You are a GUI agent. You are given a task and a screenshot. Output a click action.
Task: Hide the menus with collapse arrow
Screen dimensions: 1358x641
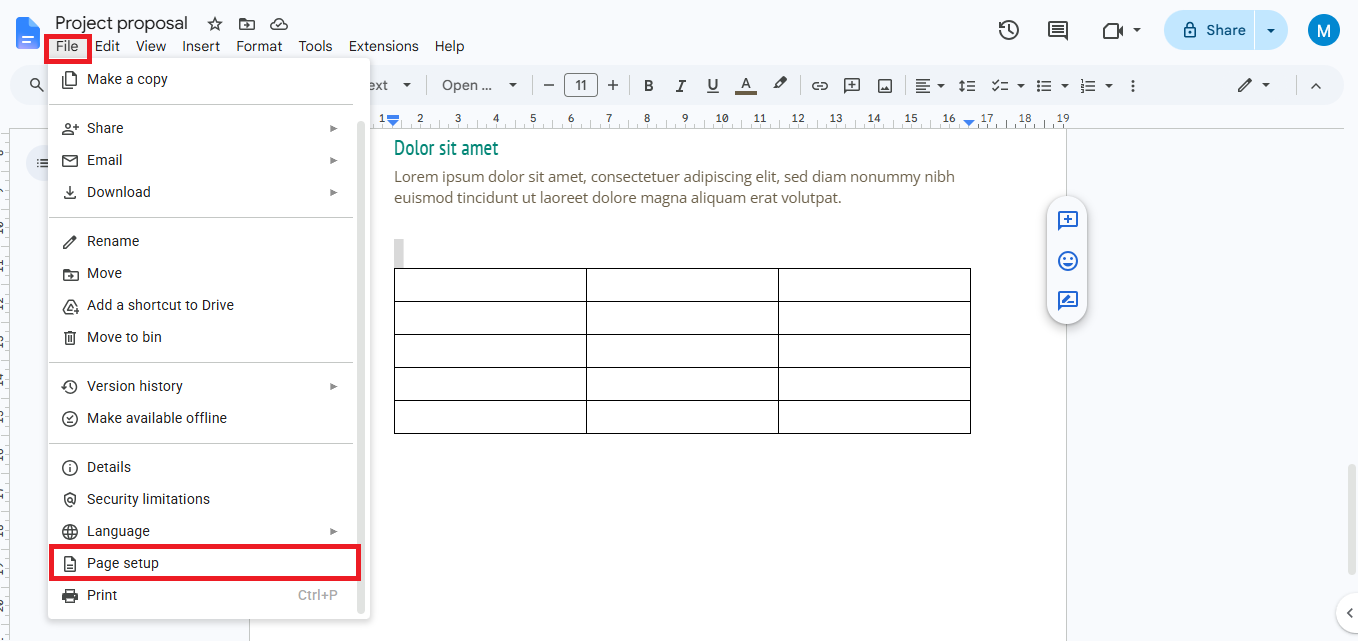1316,86
